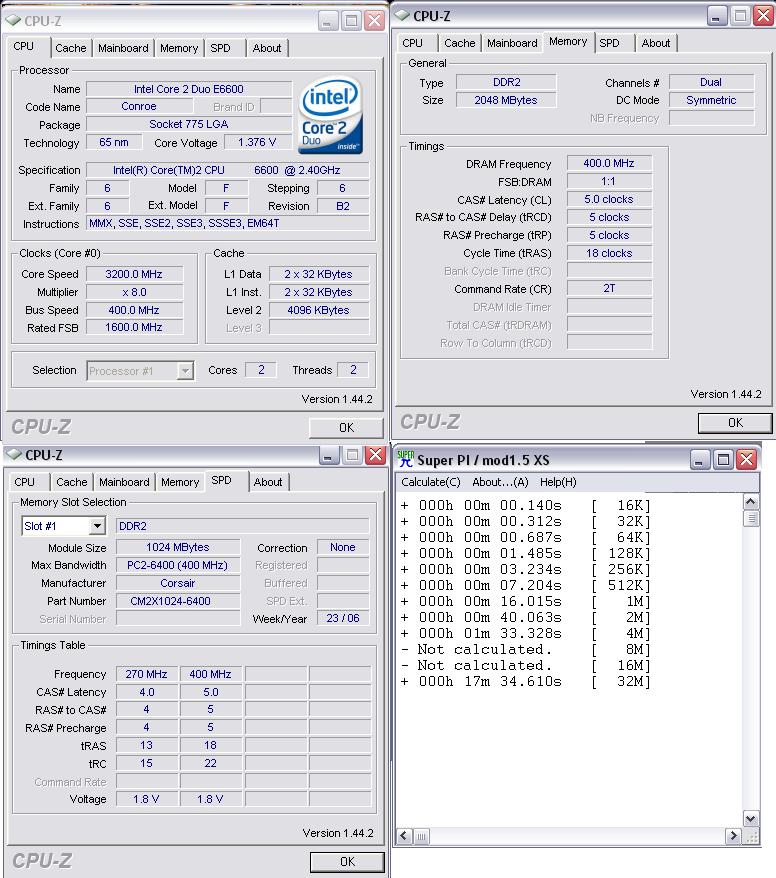This screenshot has height=878, width=776.
Task: Click the Super PI horizontal scrollbar thumb
Action: click(x=421, y=836)
